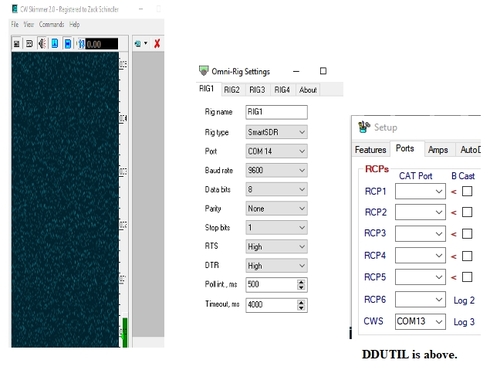
Task: Click the red X icon in Skimmer toolbar
Action: pos(157,44)
